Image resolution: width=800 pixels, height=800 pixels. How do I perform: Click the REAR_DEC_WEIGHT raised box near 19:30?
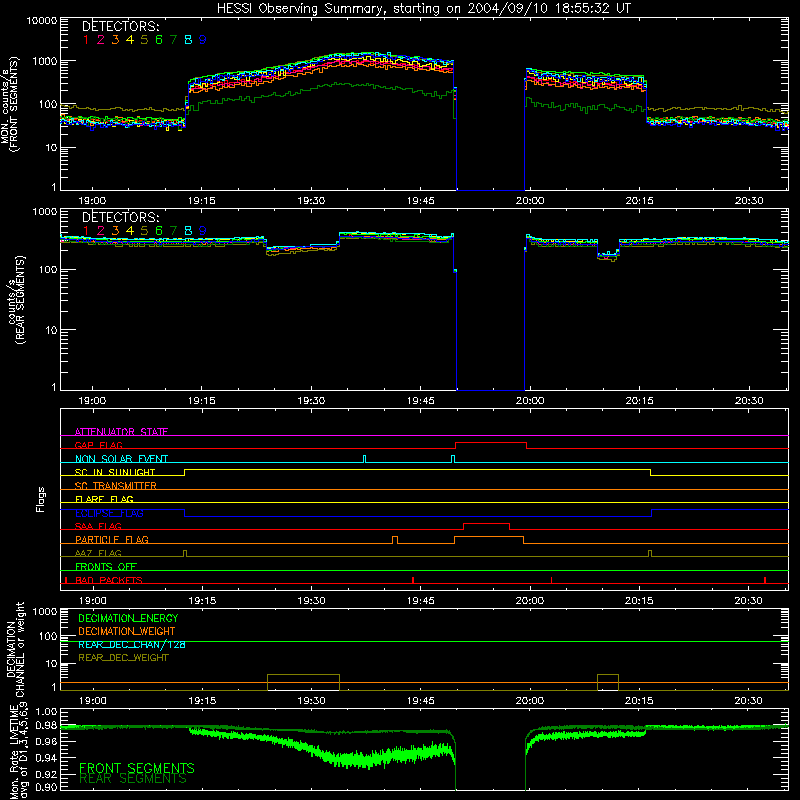pyautogui.click(x=303, y=682)
